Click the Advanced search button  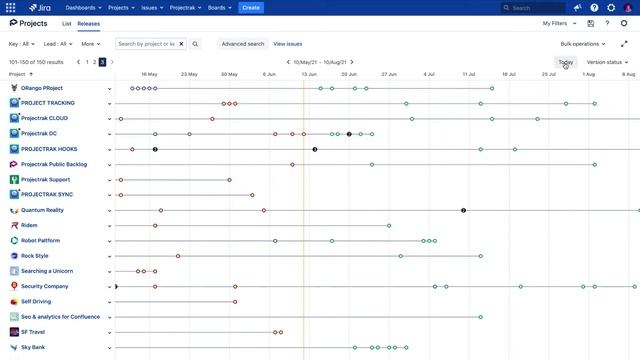pyautogui.click(x=243, y=44)
